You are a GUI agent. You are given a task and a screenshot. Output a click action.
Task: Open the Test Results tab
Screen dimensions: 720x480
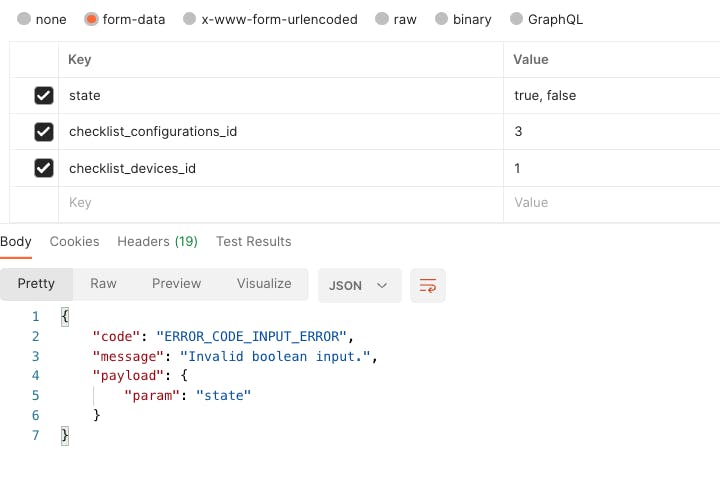(x=253, y=241)
